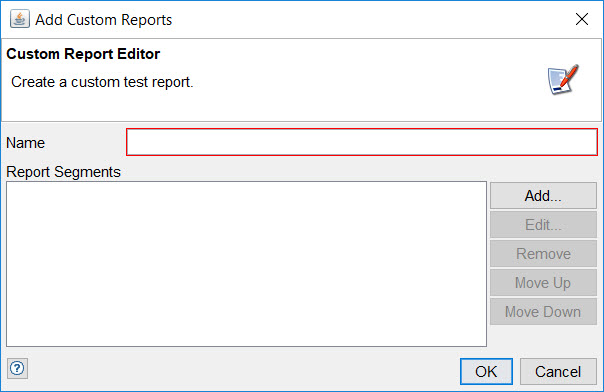Click the Move Down button
The height and width of the screenshot is (392, 604).
click(543, 312)
